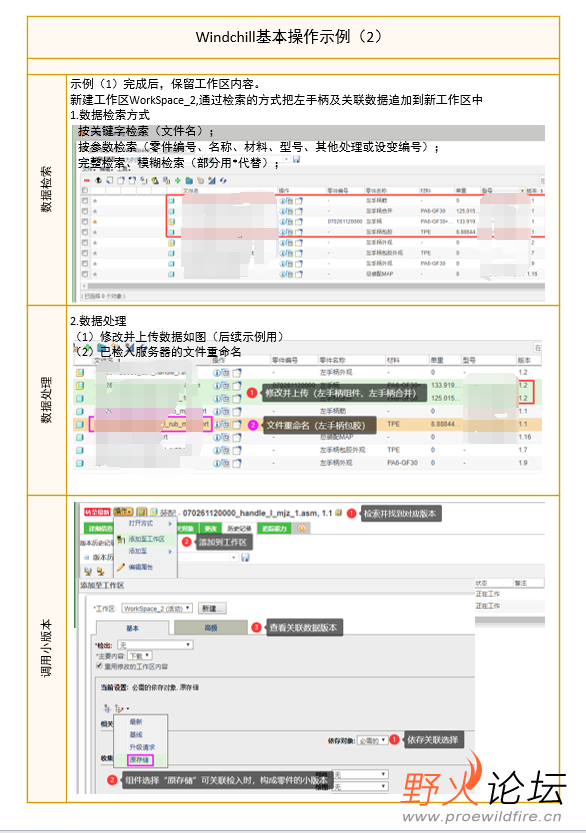Click the small icon after the asm title 1.1
This screenshot has height=833, width=586.
338,513
